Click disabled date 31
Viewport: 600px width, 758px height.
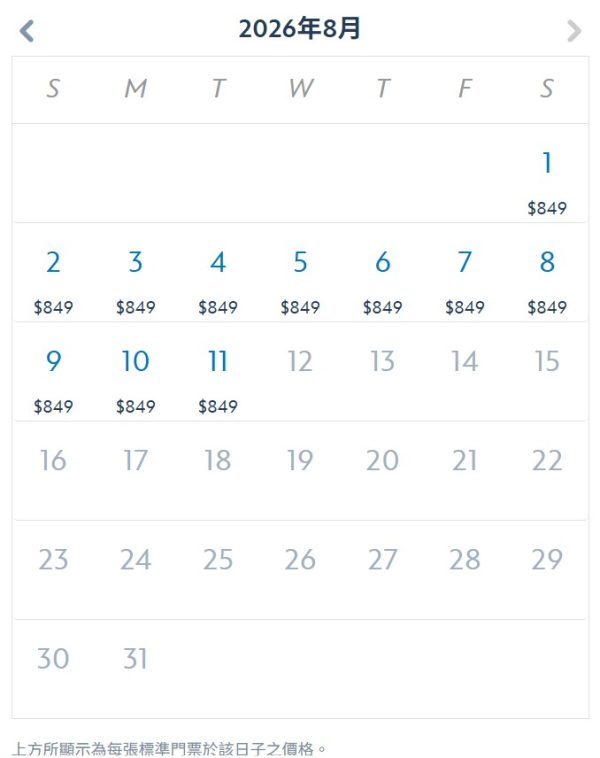click(135, 658)
